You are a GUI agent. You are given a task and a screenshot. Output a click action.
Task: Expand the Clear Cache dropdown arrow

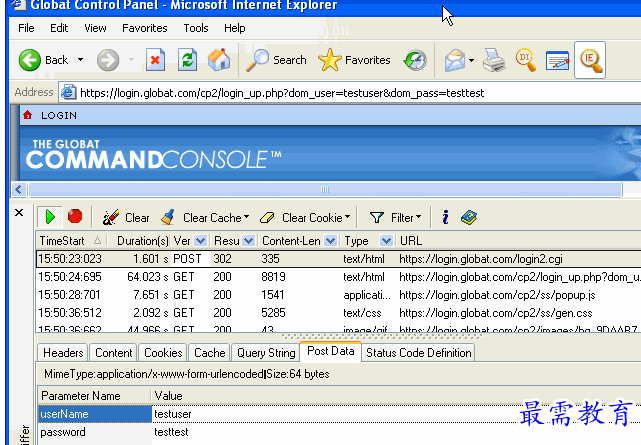click(247, 217)
